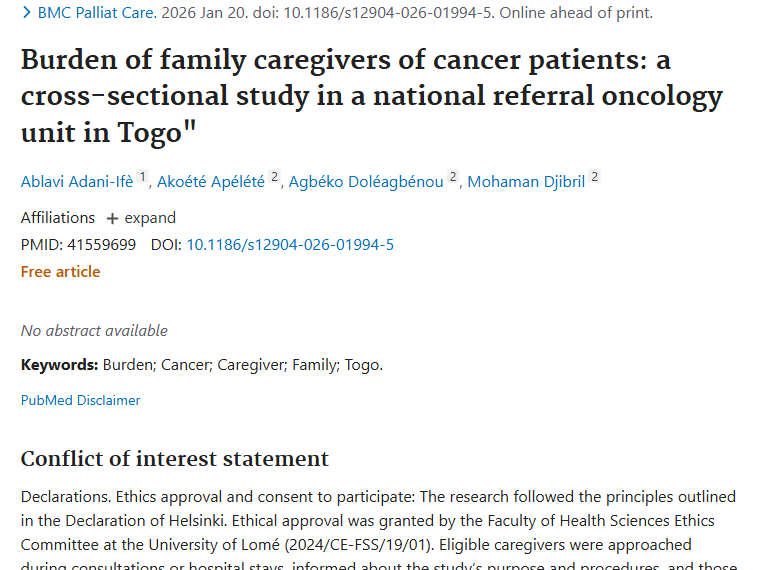Click the Conflict of interest statement heading
The height and width of the screenshot is (570, 760).
click(175, 459)
